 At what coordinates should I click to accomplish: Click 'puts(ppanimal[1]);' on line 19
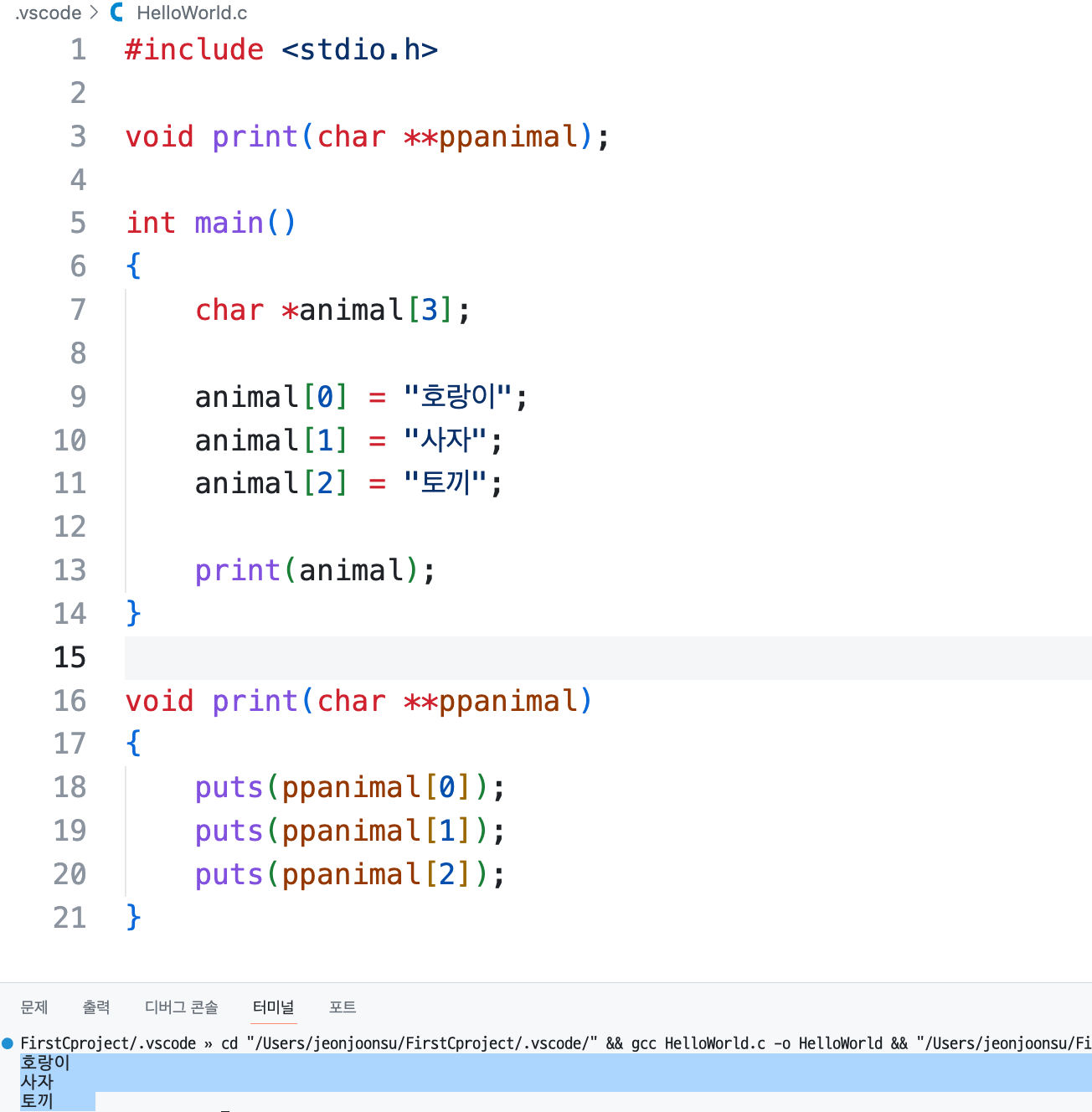coord(350,831)
